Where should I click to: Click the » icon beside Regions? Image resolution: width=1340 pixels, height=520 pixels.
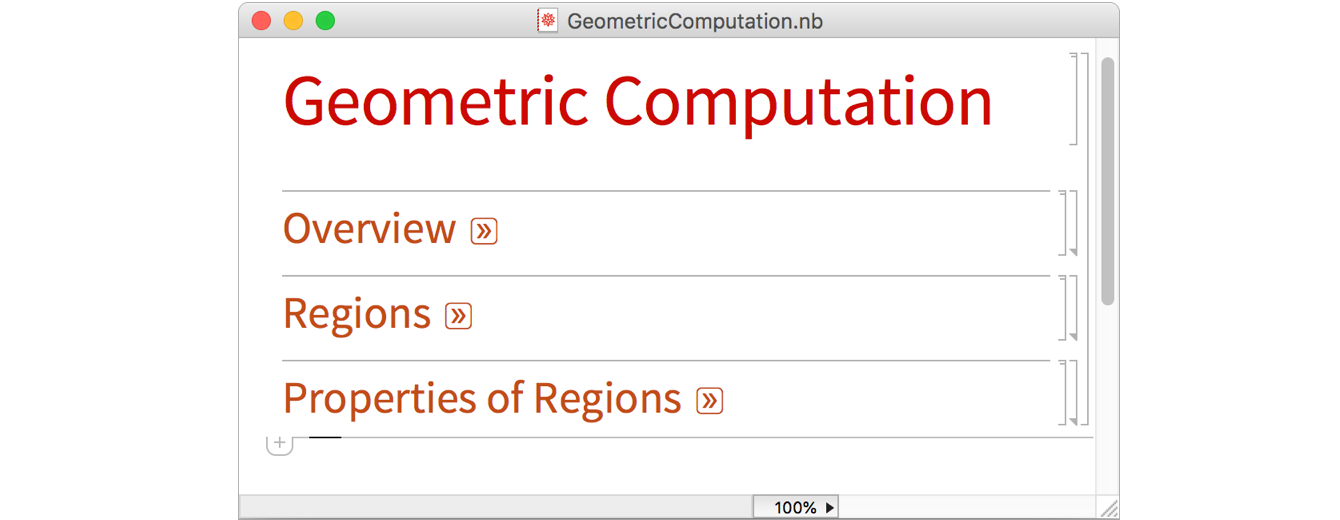[458, 316]
